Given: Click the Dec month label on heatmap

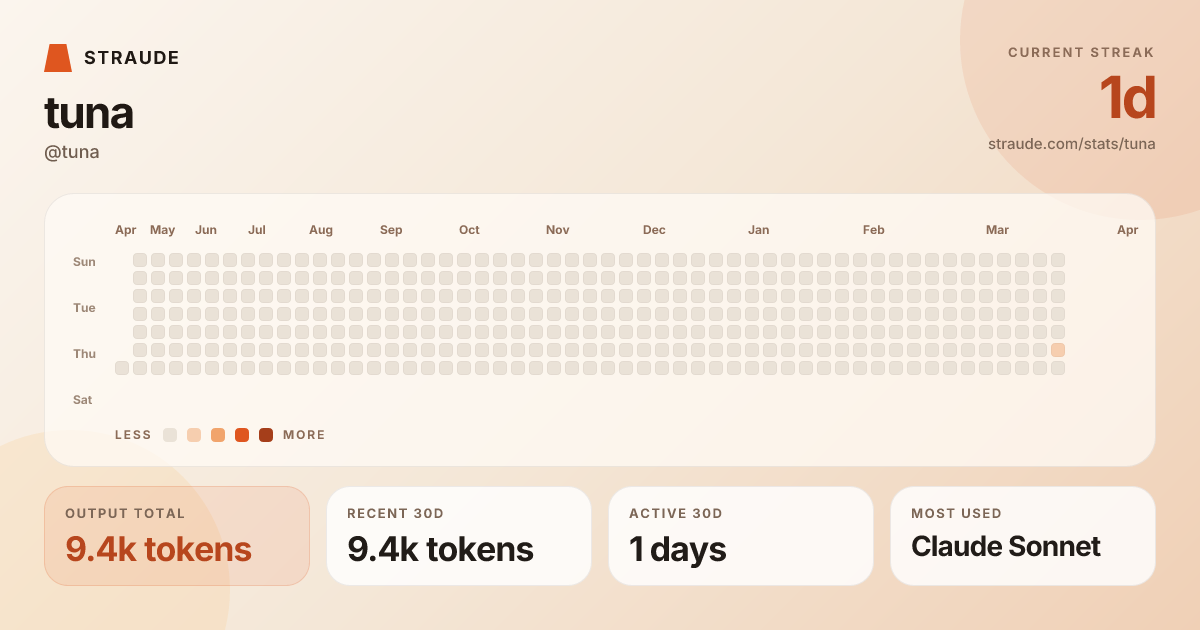Looking at the screenshot, I should coord(654,230).
